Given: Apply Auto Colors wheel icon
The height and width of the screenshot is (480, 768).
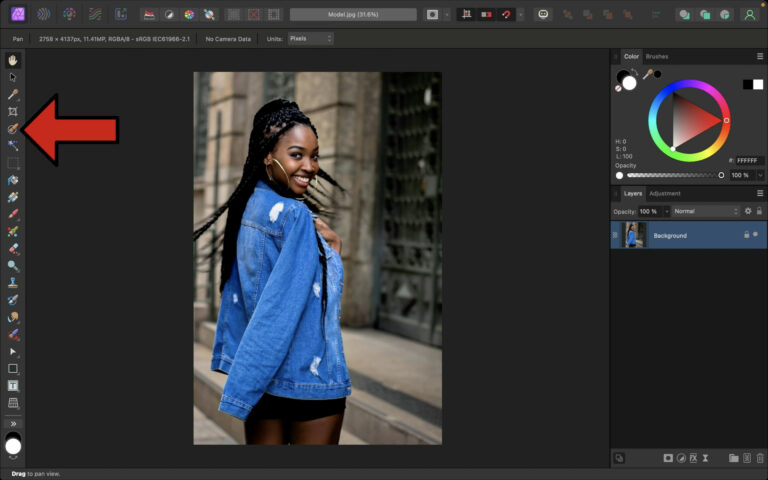Looking at the screenshot, I should coord(189,15).
